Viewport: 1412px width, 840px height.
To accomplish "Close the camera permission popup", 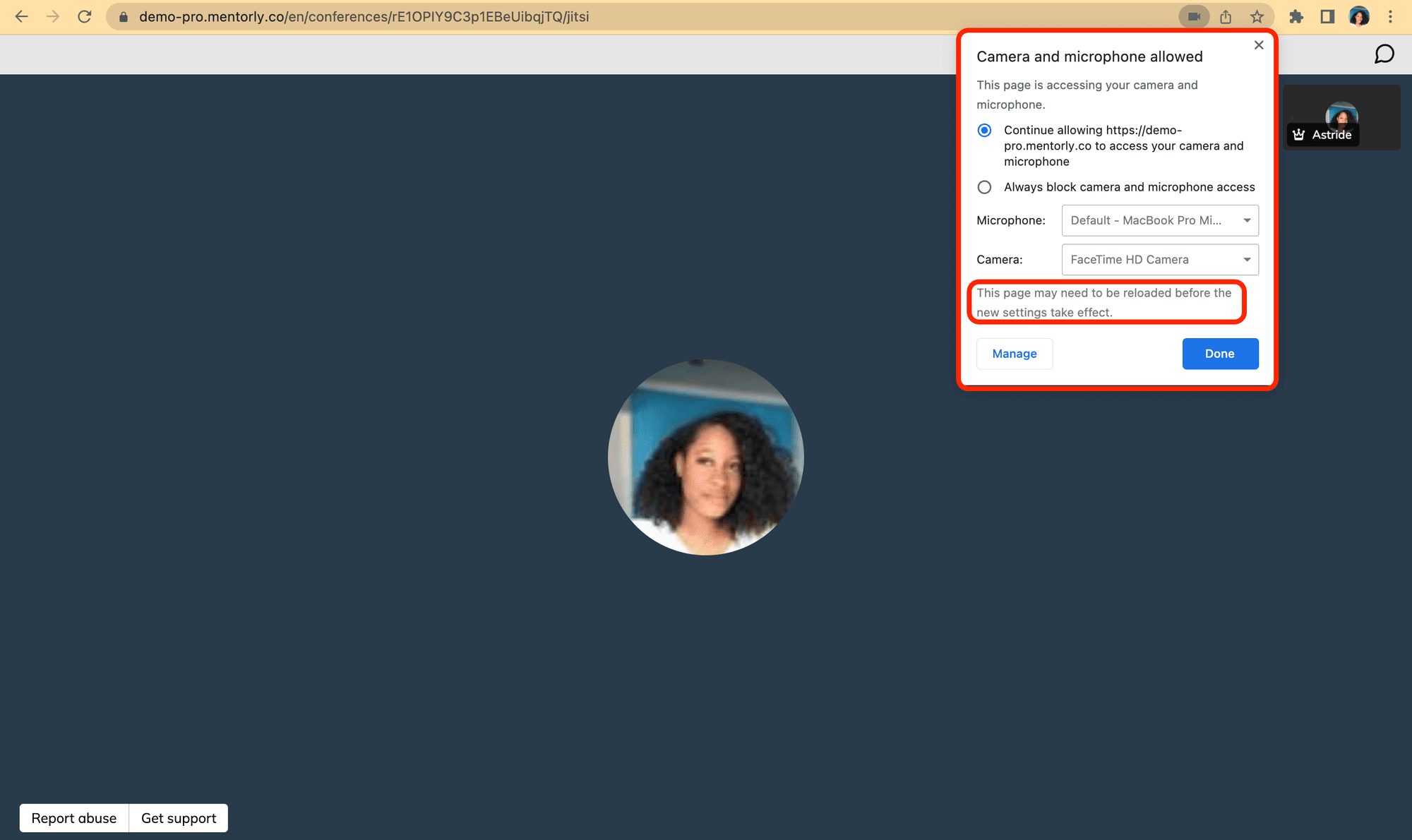I will coord(1259,45).
